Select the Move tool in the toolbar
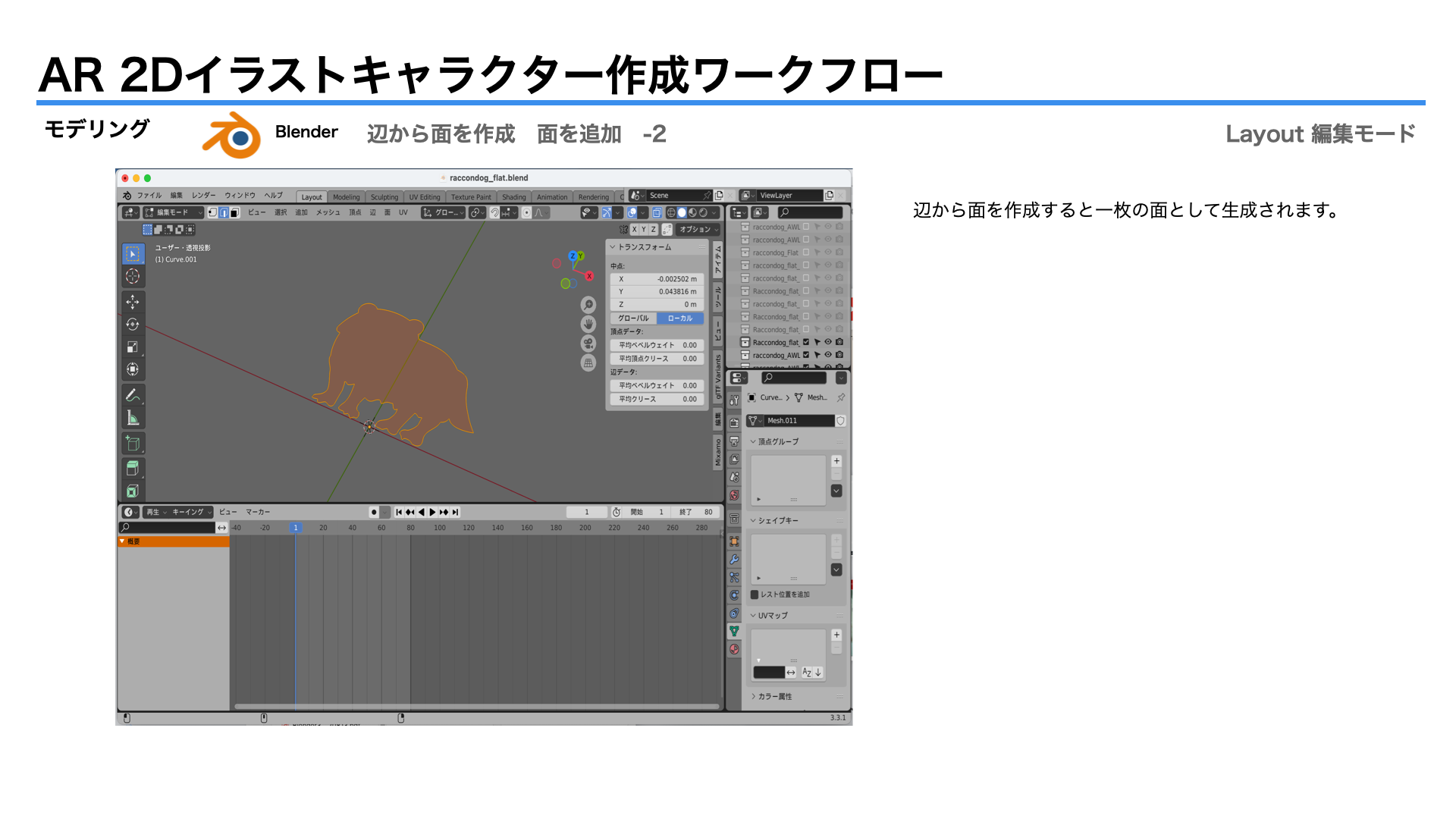Viewport: 1456px width, 819px height. (x=133, y=302)
